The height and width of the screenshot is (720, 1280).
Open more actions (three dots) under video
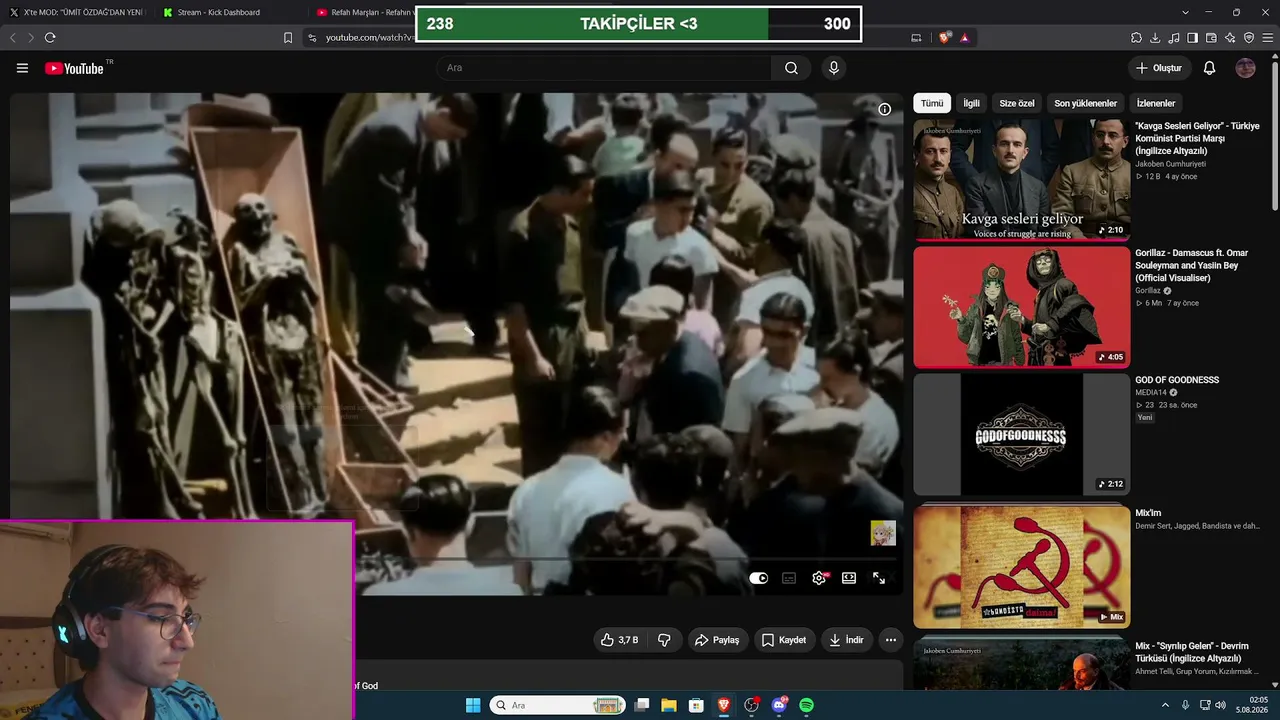tap(890, 640)
